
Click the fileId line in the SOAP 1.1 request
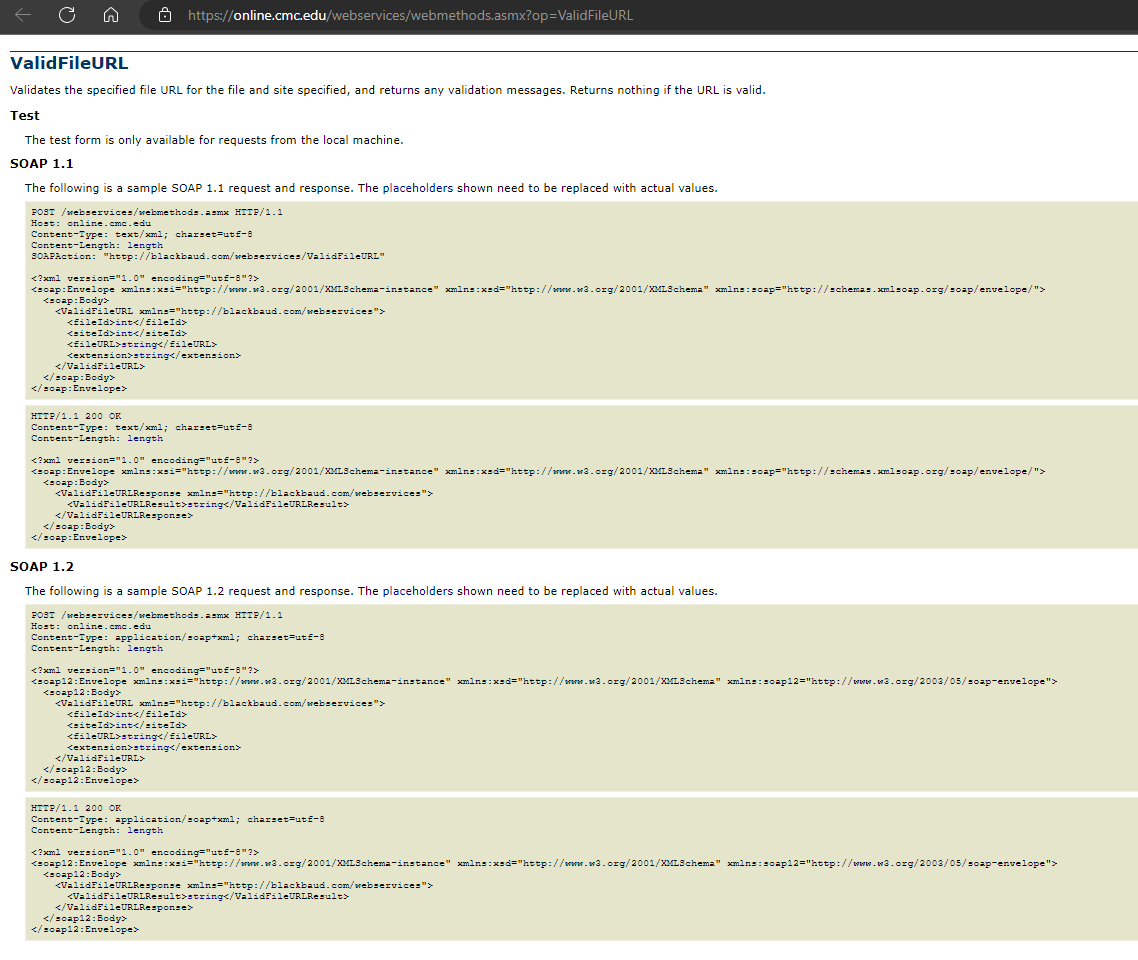tap(127, 322)
